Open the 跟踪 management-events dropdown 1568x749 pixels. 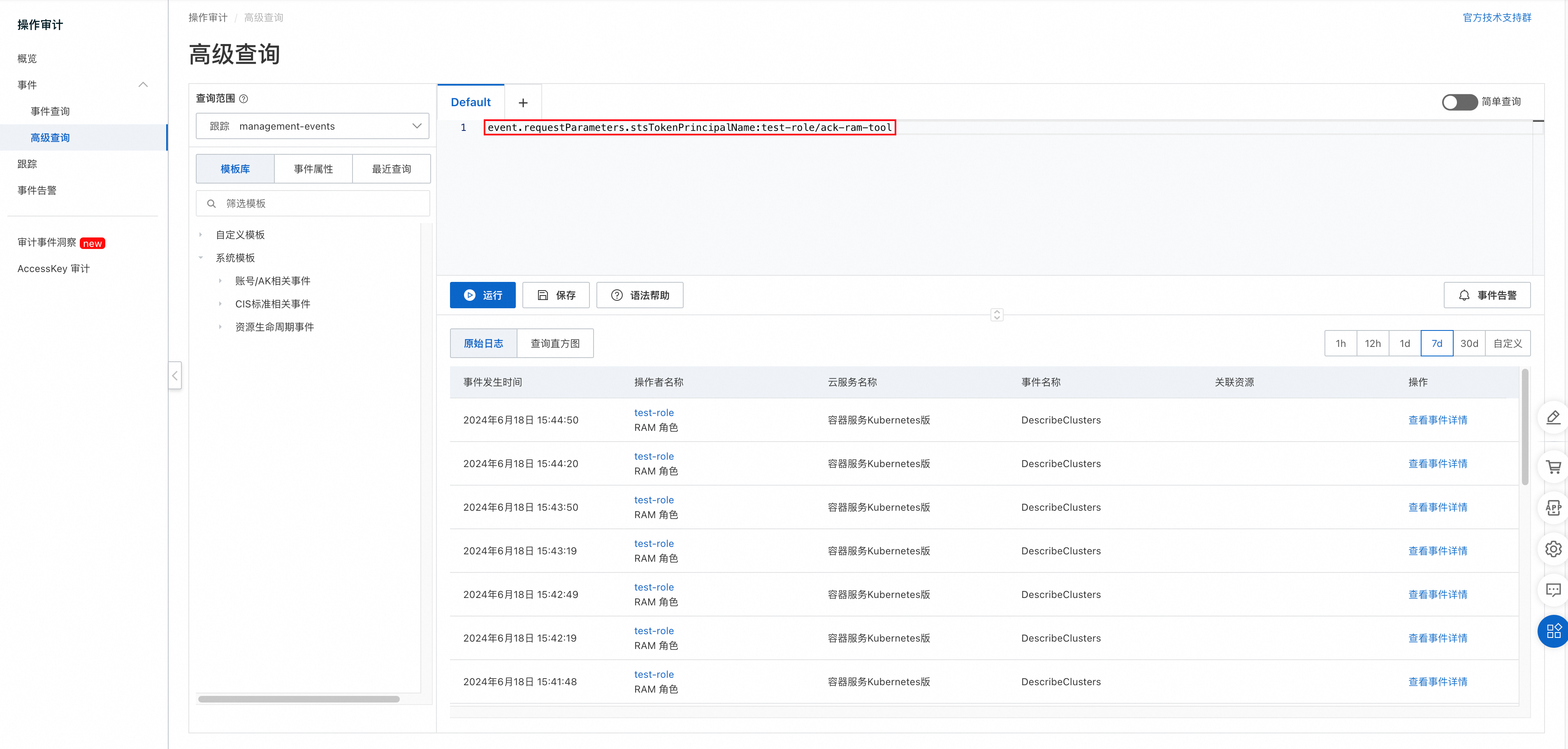[x=312, y=126]
